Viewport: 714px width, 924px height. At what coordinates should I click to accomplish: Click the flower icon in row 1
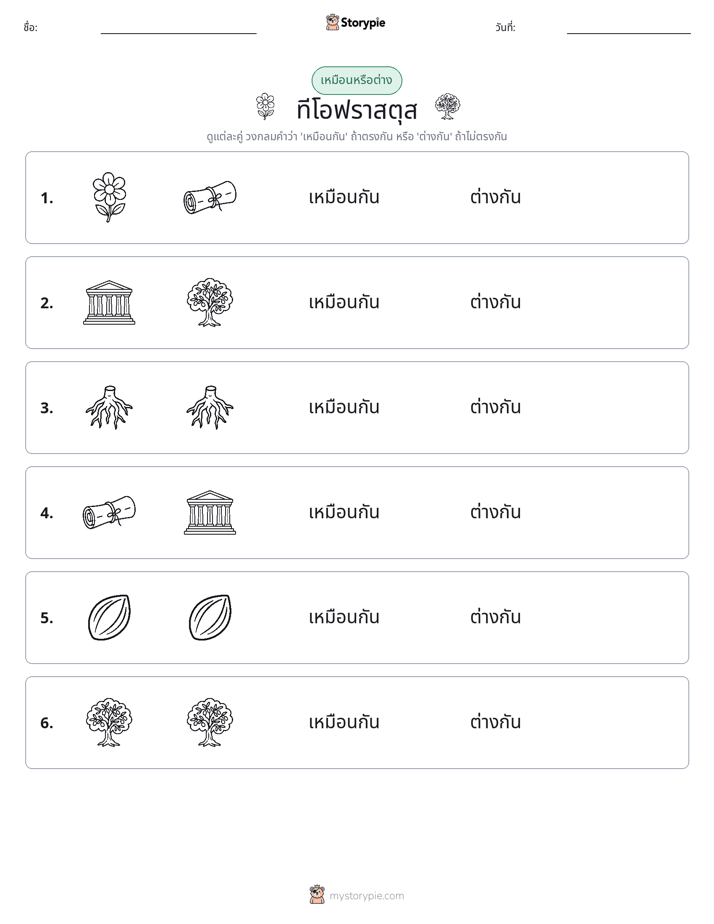click(109, 197)
